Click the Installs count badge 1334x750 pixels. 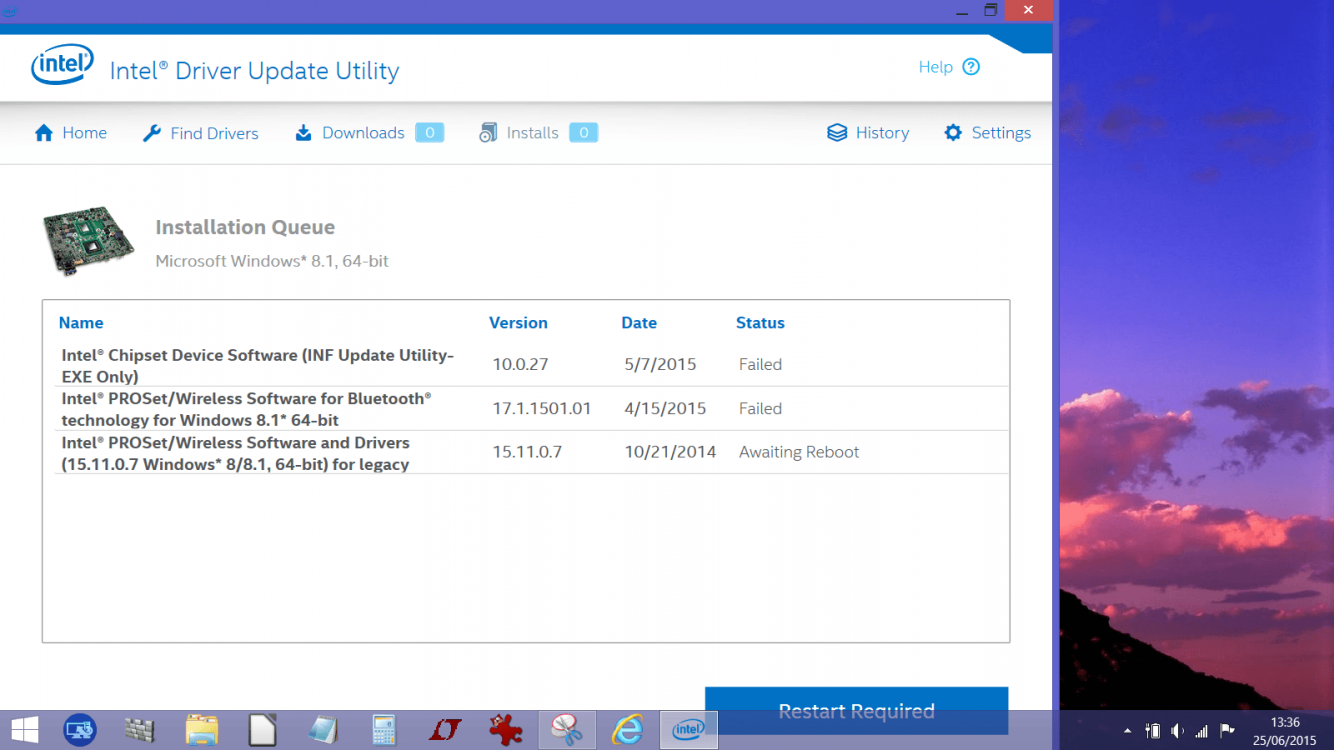(584, 133)
